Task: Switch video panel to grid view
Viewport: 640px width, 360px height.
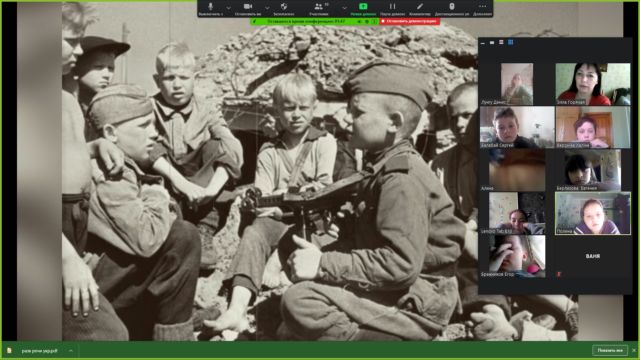Action: (510, 42)
